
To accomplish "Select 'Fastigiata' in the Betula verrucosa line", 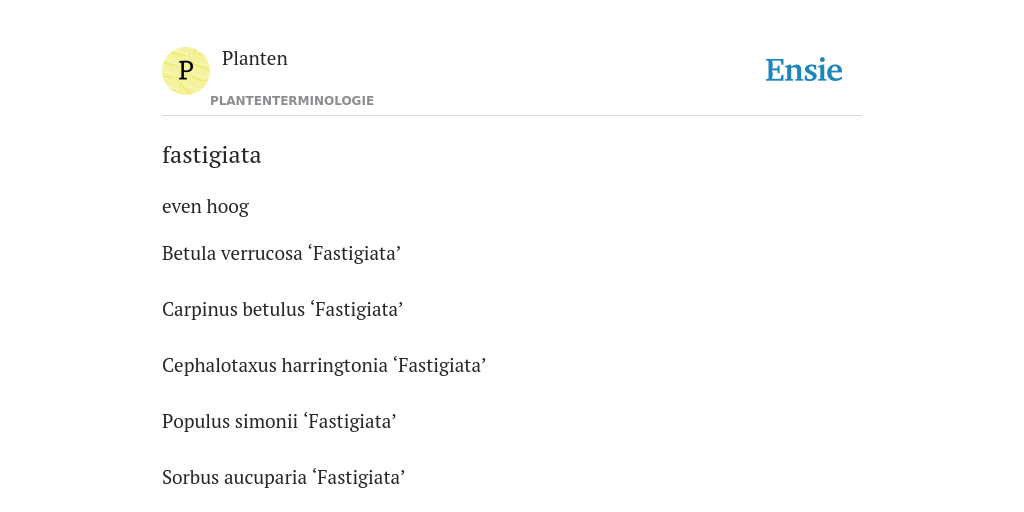I will [354, 253].
